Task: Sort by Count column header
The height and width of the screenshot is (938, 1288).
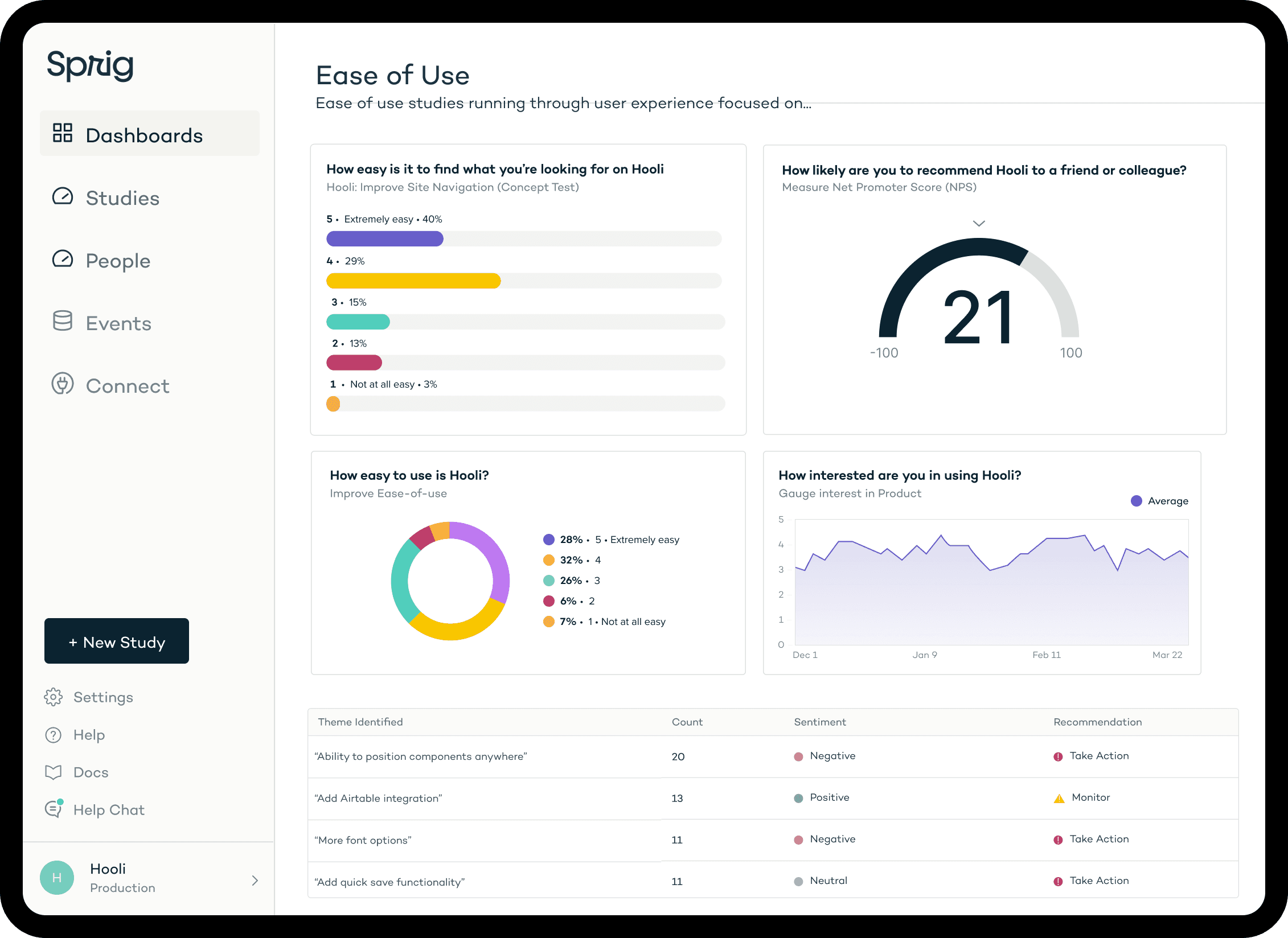Action: [x=687, y=722]
